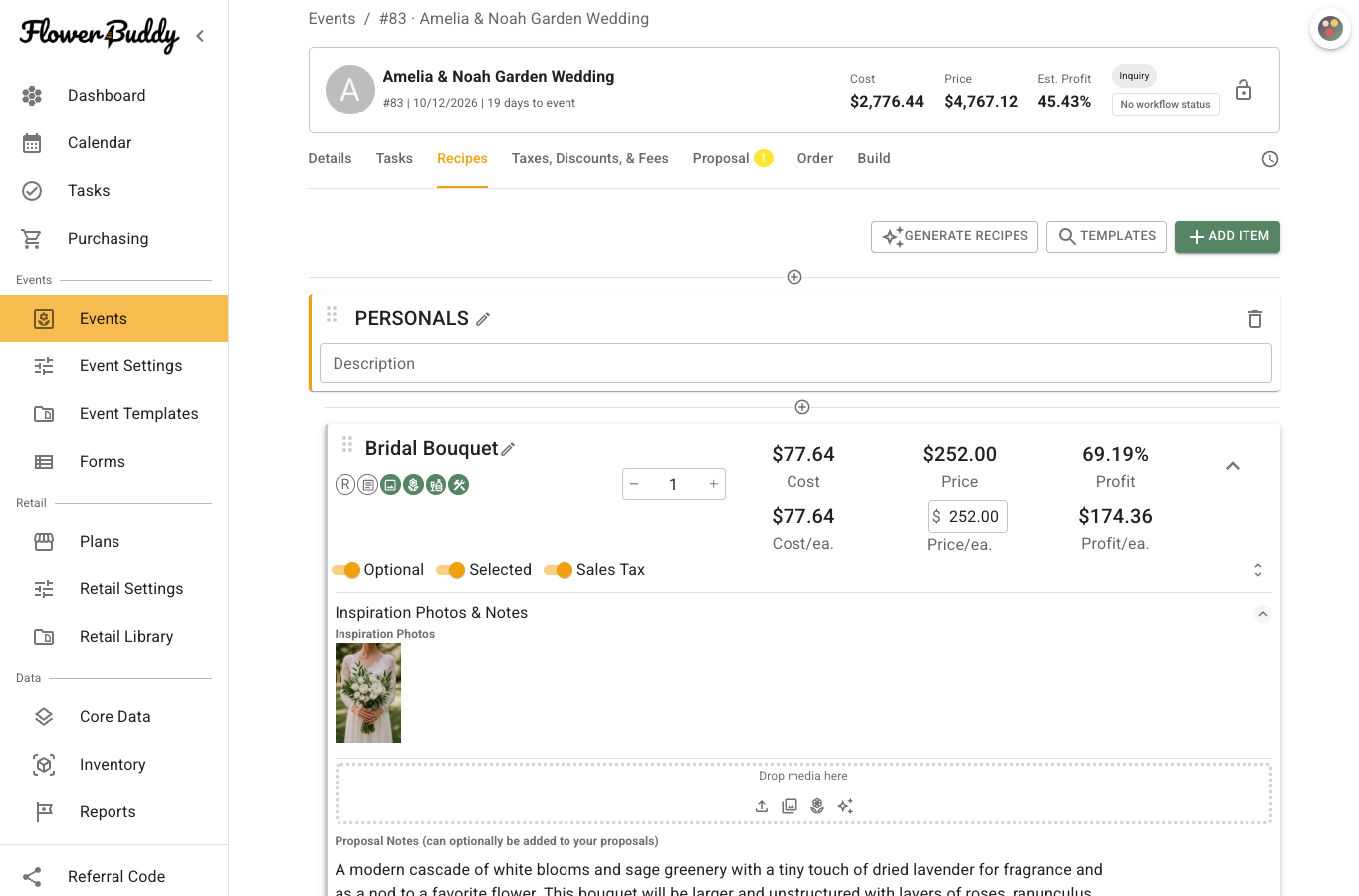Click the AI sparkle icon in drop zone
Screen dimensions: 1359x896
tap(845, 806)
